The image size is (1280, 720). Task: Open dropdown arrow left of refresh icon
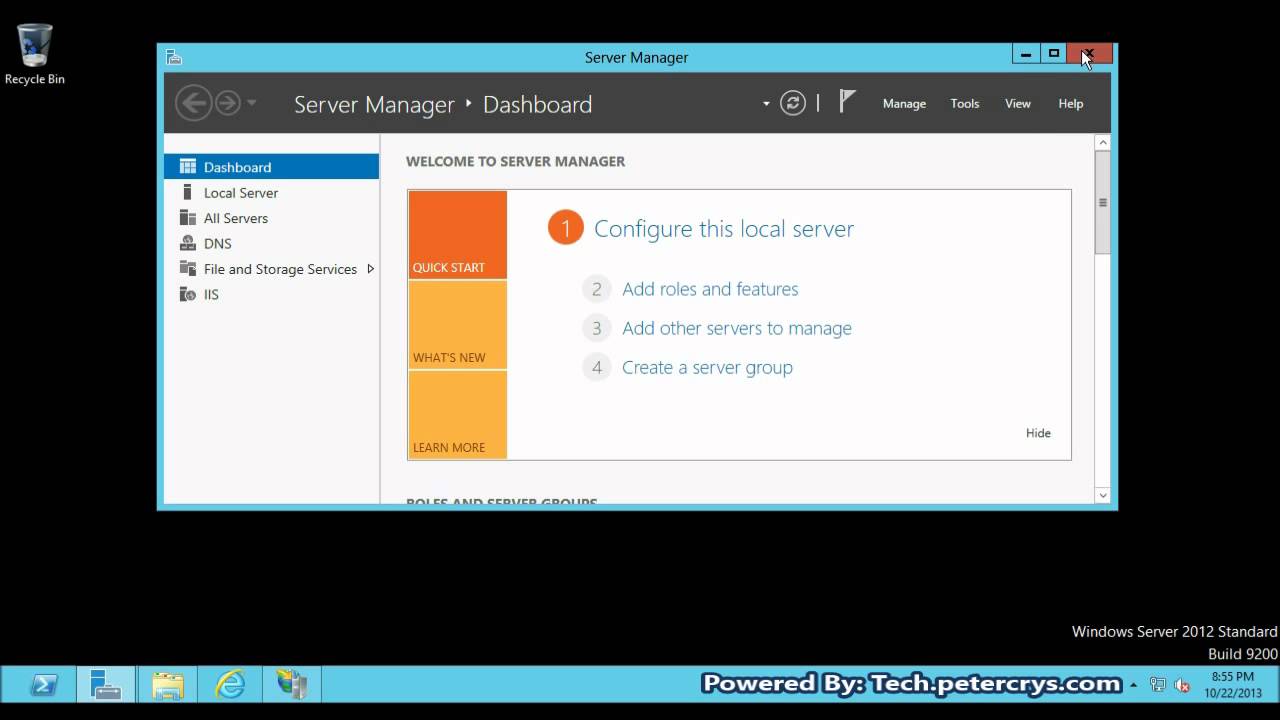(x=766, y=104)
